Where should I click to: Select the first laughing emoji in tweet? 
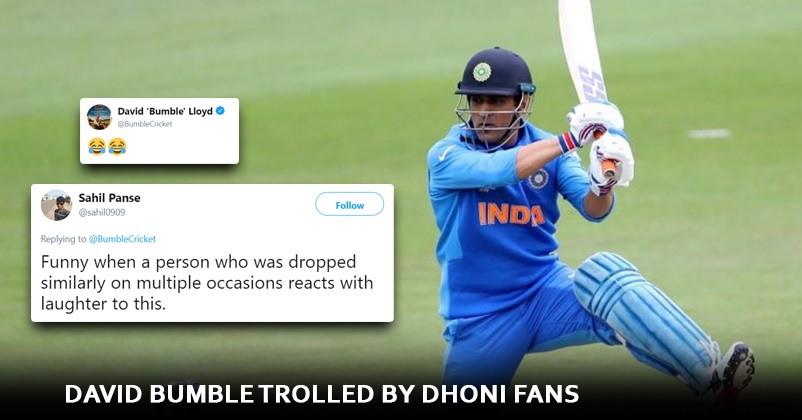click(x=97, y=146)
